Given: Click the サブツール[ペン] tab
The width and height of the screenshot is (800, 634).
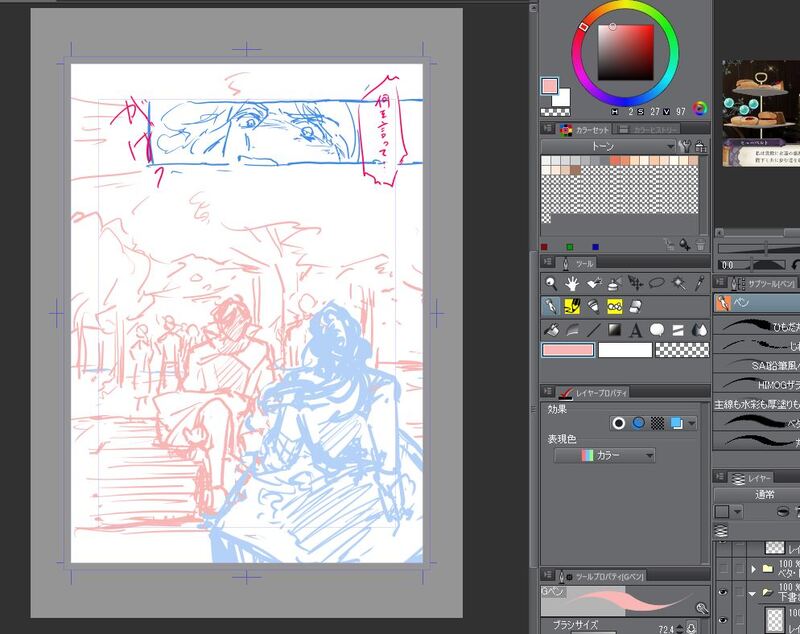Looking at the screenshot, I should pos(764,284).
